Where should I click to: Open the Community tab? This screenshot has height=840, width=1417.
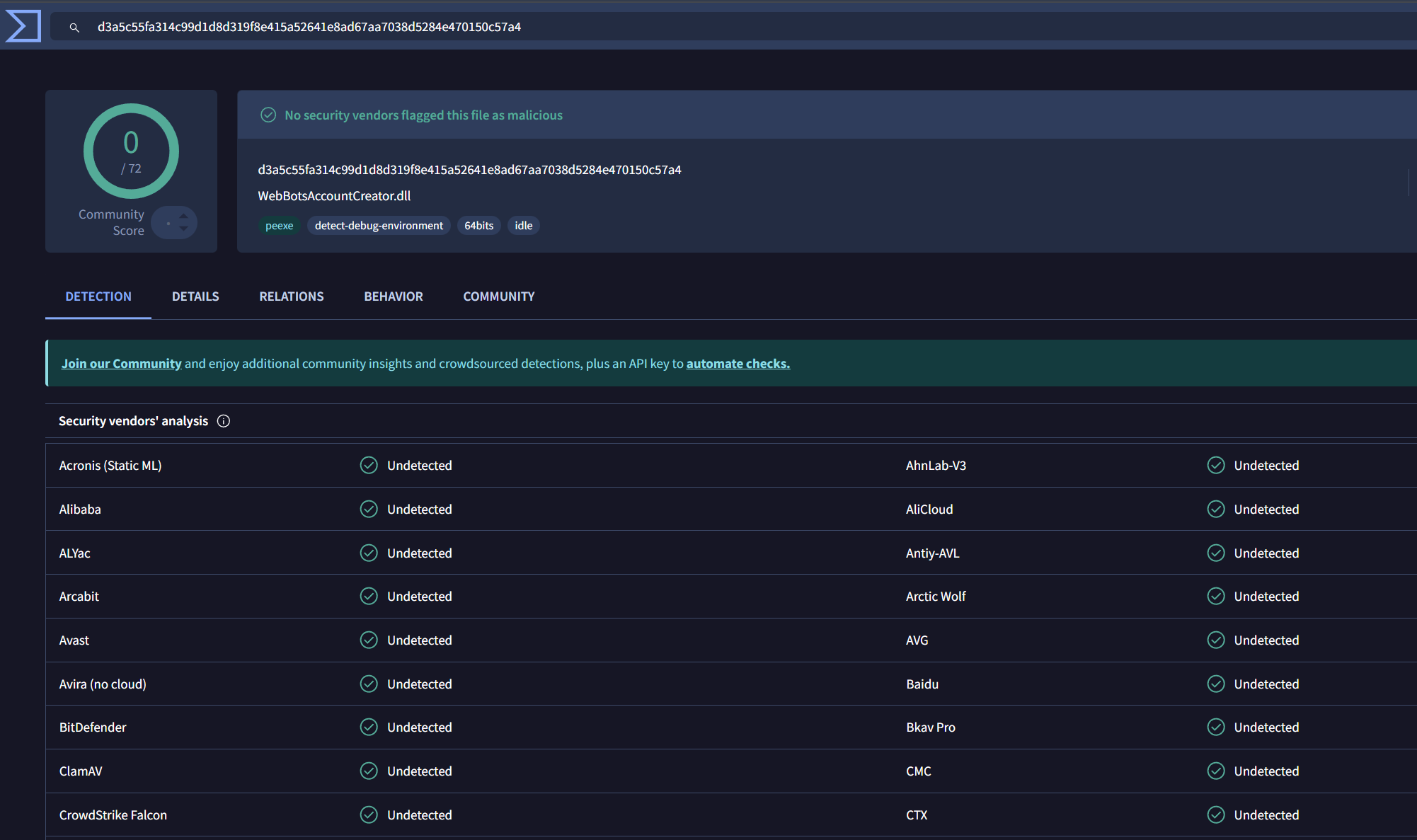click(499, 297)
